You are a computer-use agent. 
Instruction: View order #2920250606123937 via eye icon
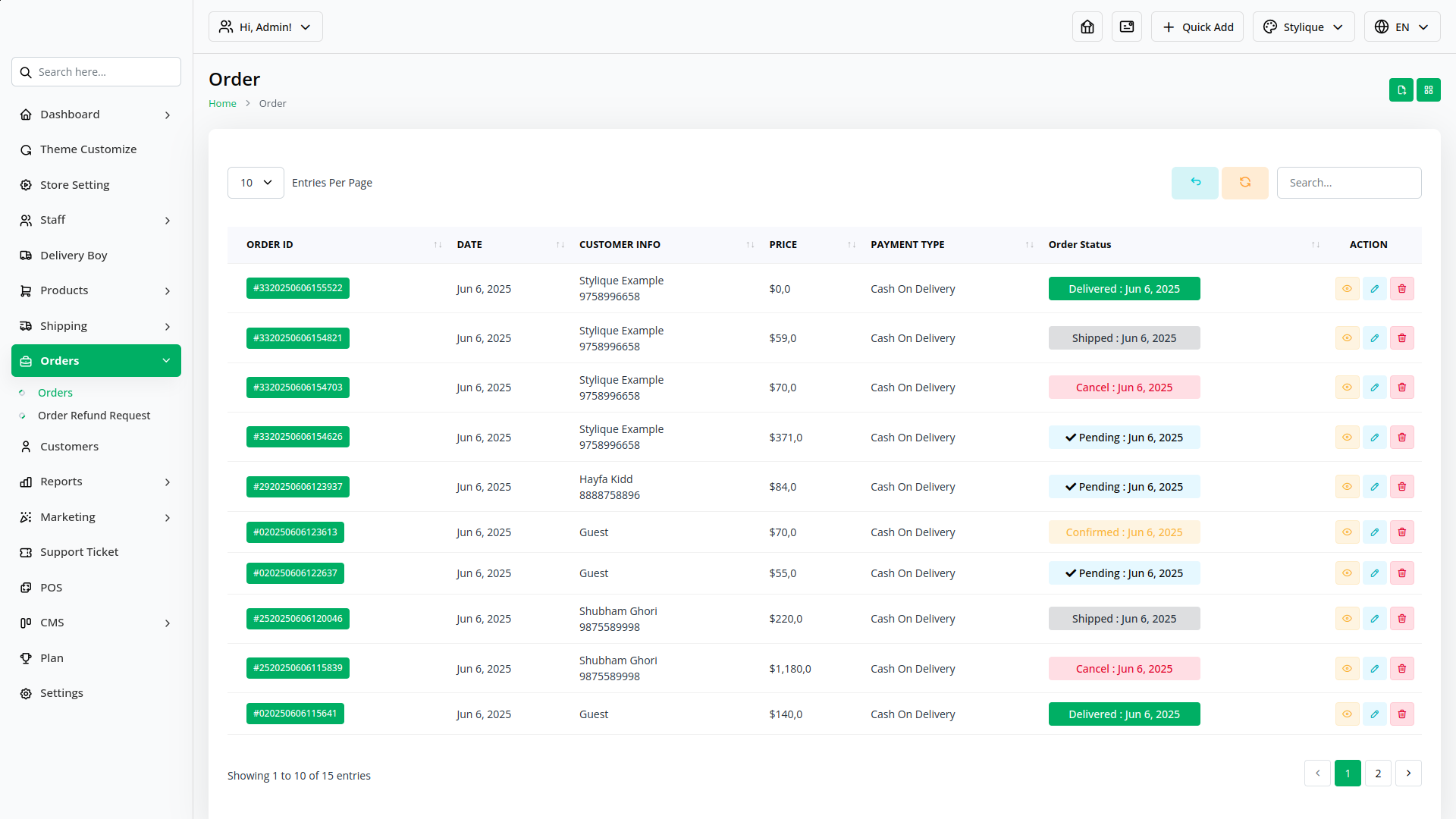click(x=1347, y=487)
